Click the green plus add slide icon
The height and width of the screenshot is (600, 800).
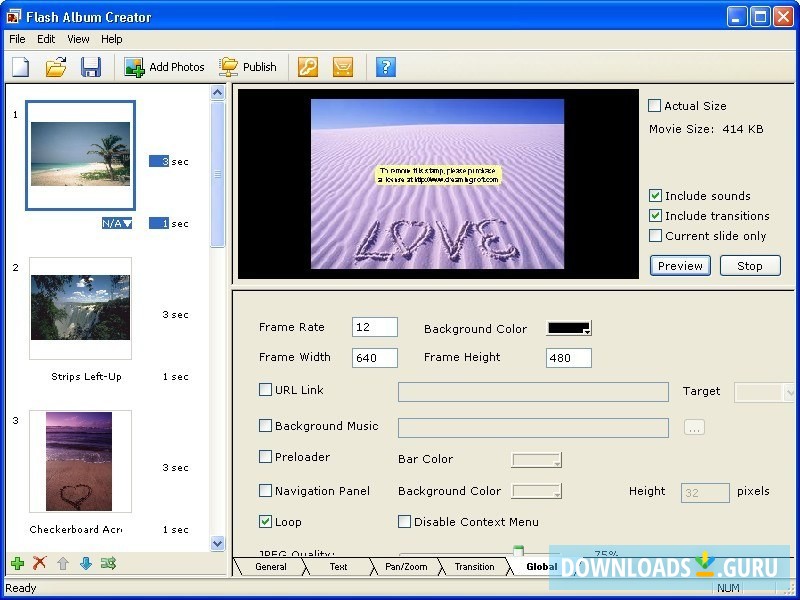[x=17, y=564]
